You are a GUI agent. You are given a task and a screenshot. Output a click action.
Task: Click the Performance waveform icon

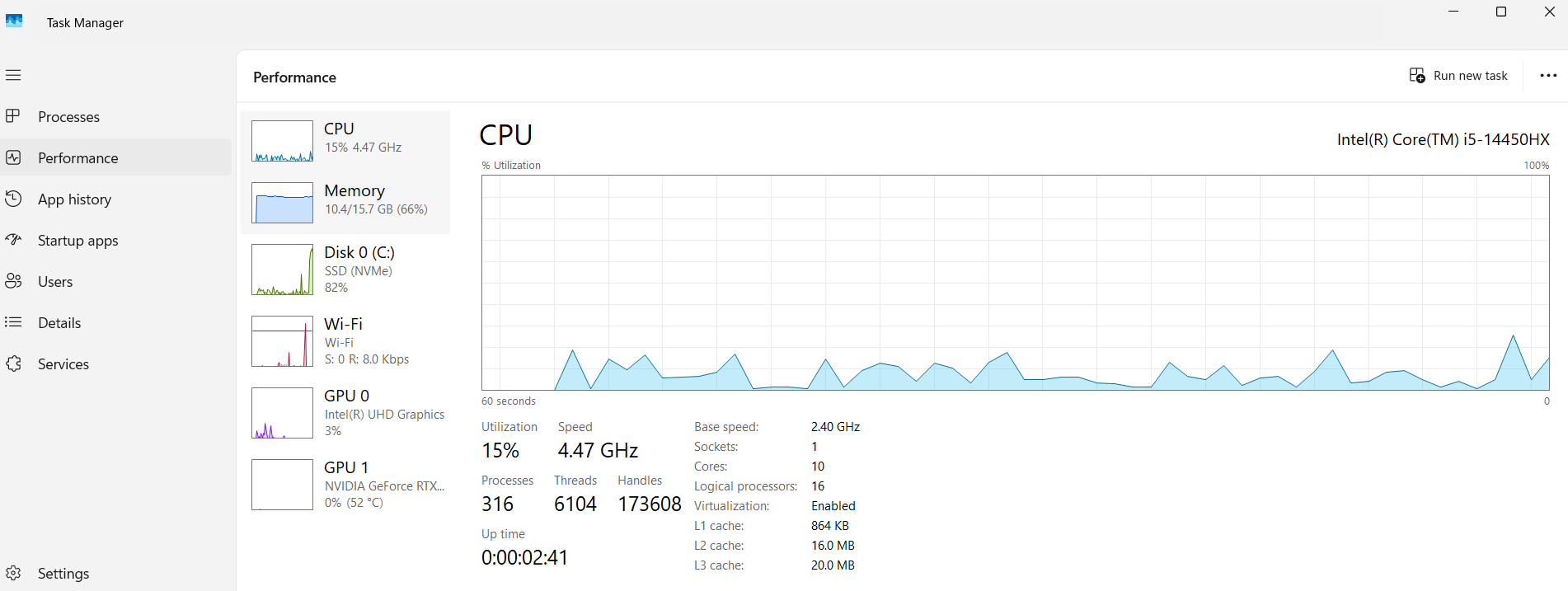tap(13, 157)
